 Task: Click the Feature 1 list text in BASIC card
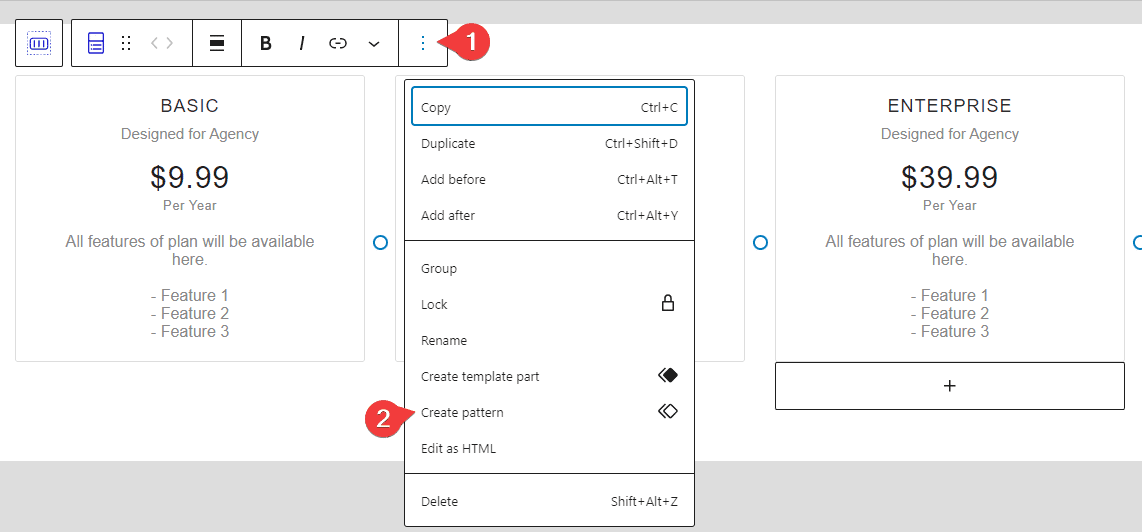pos(189,295)
